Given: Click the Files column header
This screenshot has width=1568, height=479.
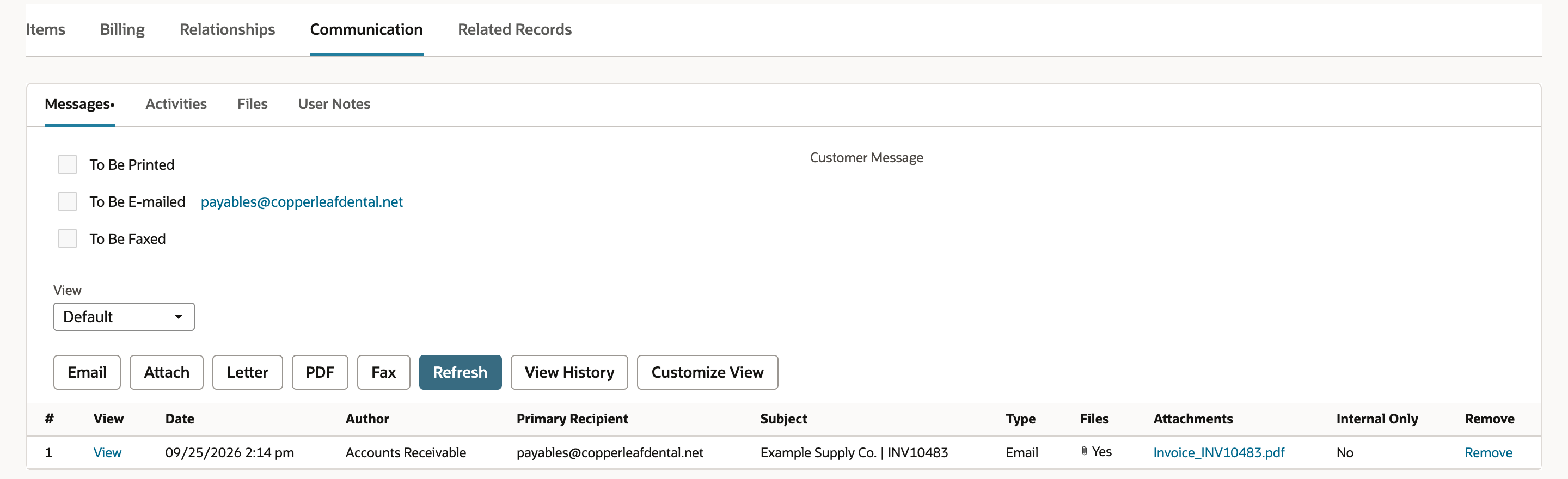Looking at the screenshot, I should click(1094, 419).
